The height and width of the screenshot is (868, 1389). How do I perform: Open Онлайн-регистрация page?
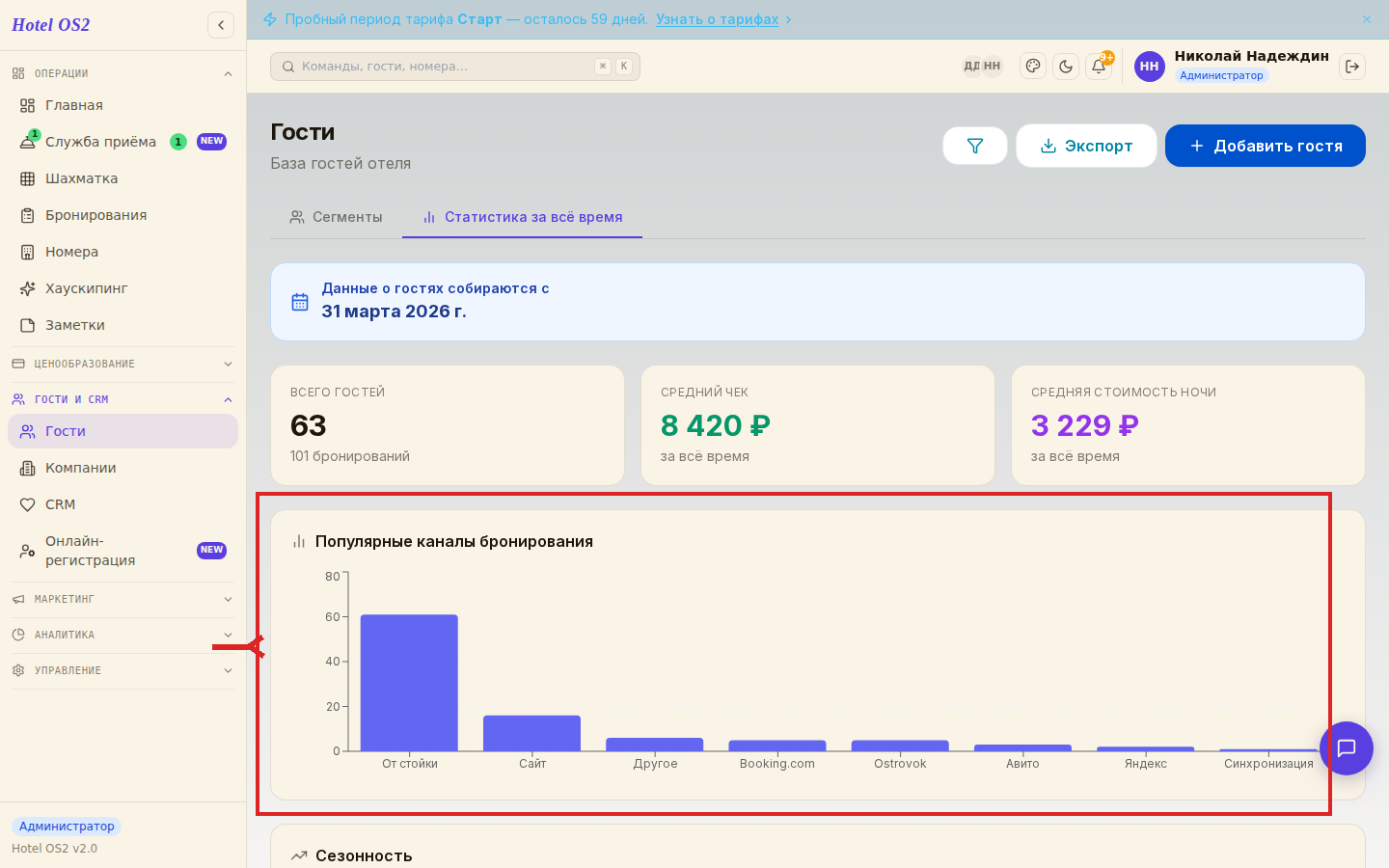[x=123, y=551]
